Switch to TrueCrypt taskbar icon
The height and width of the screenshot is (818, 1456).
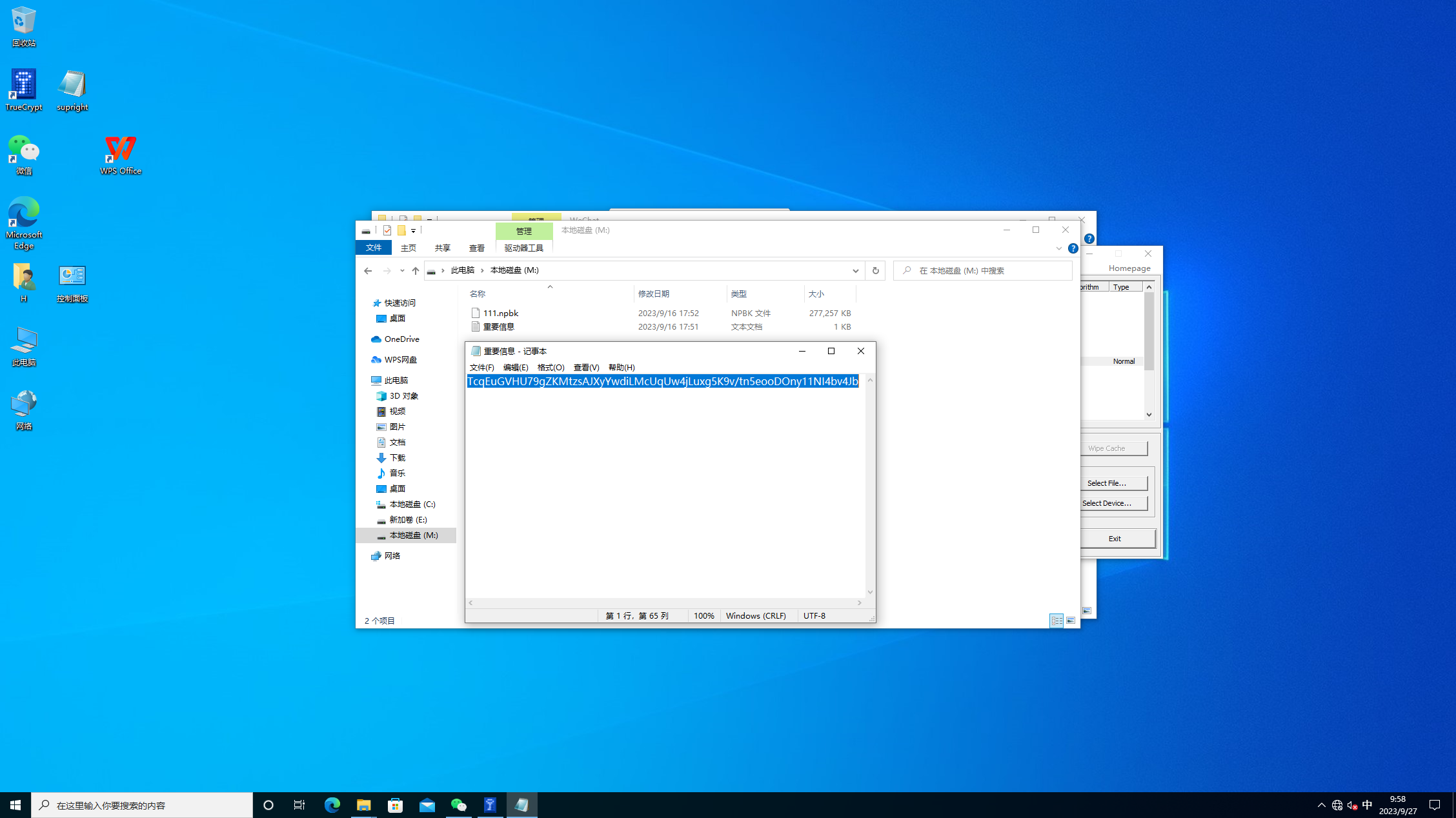[490, 805]
